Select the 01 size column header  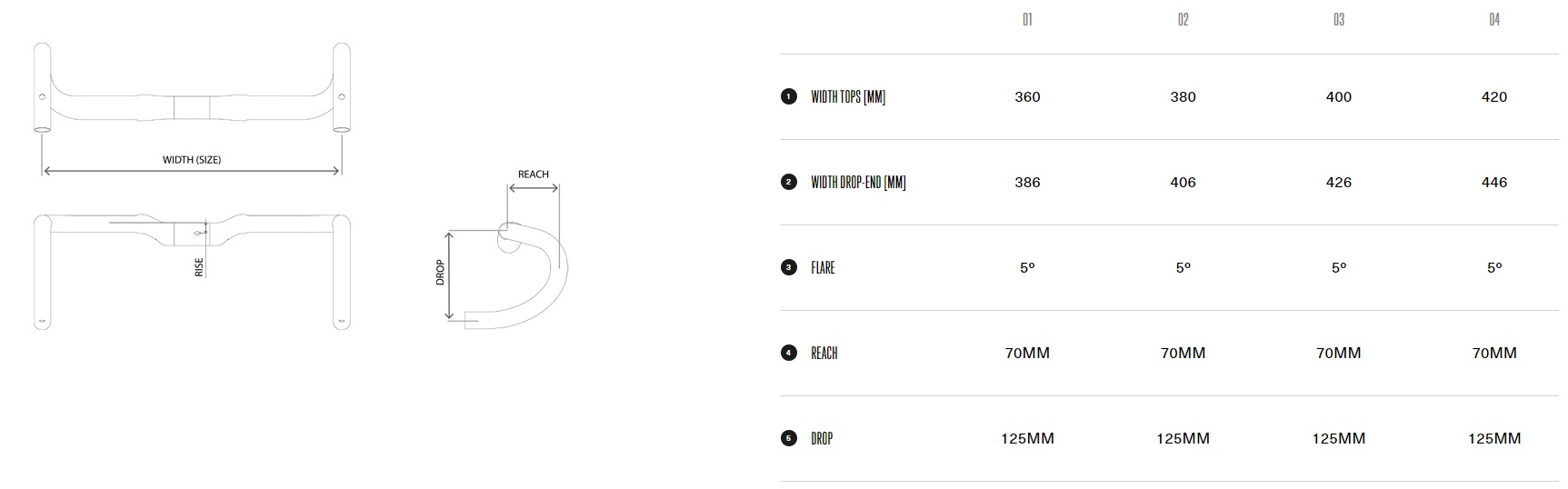click(1027, 19)
